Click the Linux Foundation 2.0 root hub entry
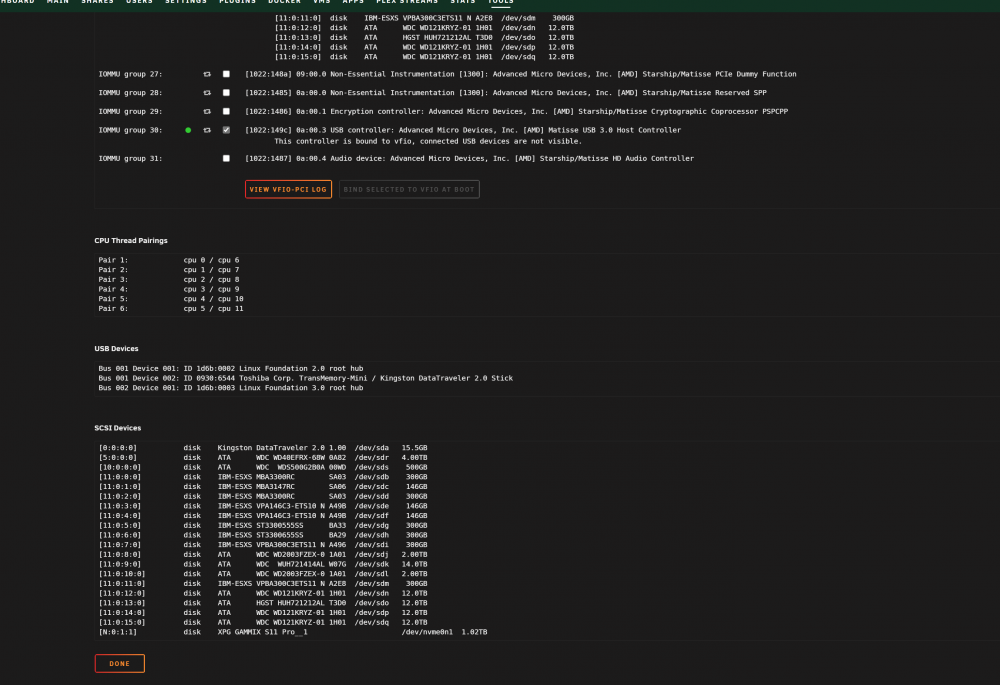Screen dimensions: 1000x685 pyautogui.click(x=231, y=368)
